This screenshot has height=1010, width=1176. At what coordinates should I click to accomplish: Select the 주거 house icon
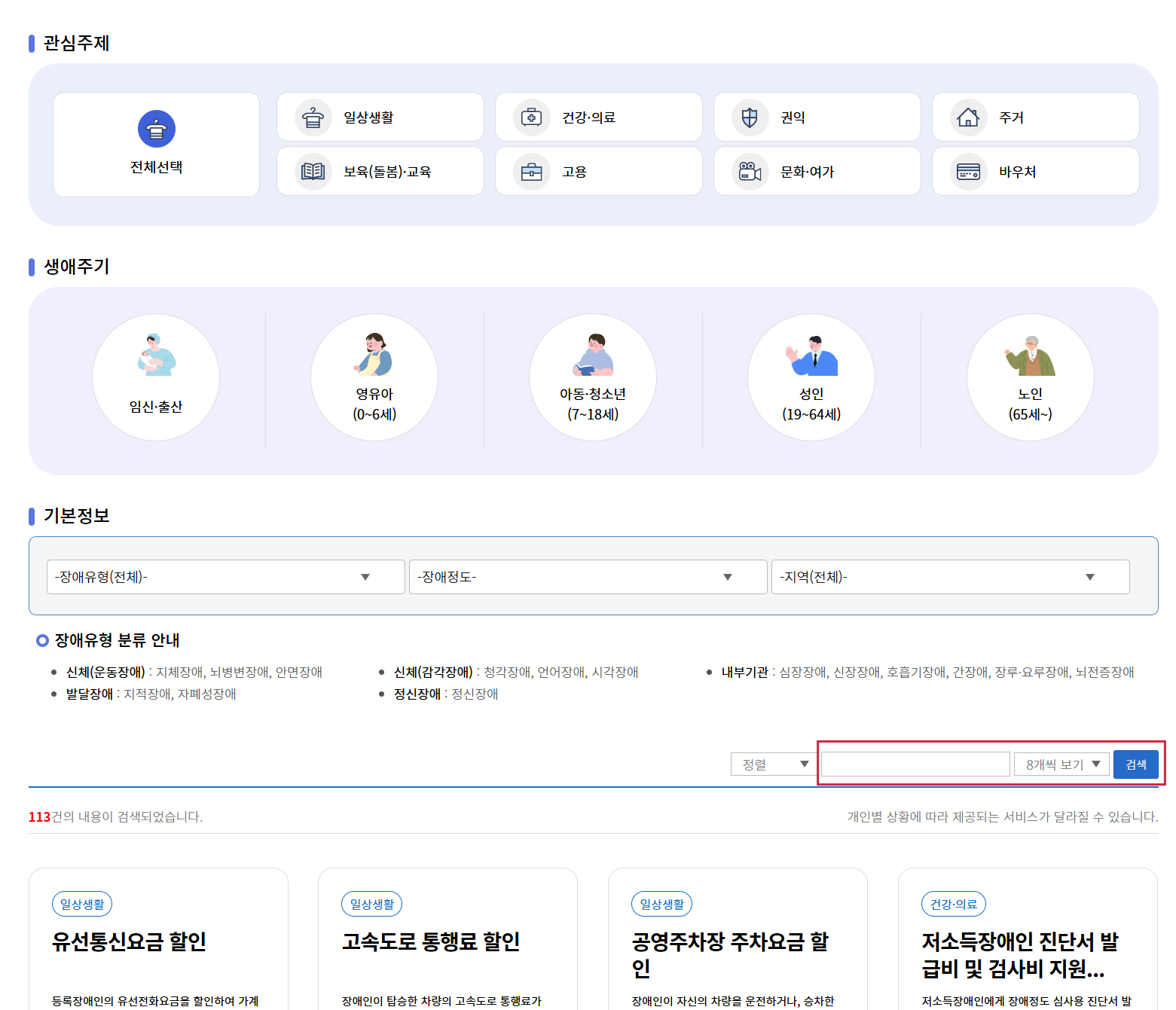tap(968, 117)
